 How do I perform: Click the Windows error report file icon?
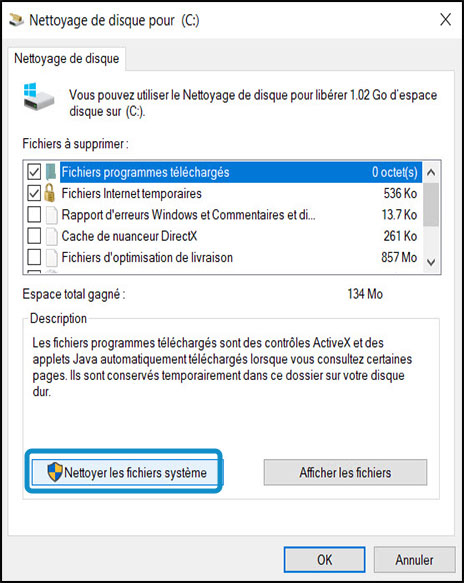pos(52,215)
